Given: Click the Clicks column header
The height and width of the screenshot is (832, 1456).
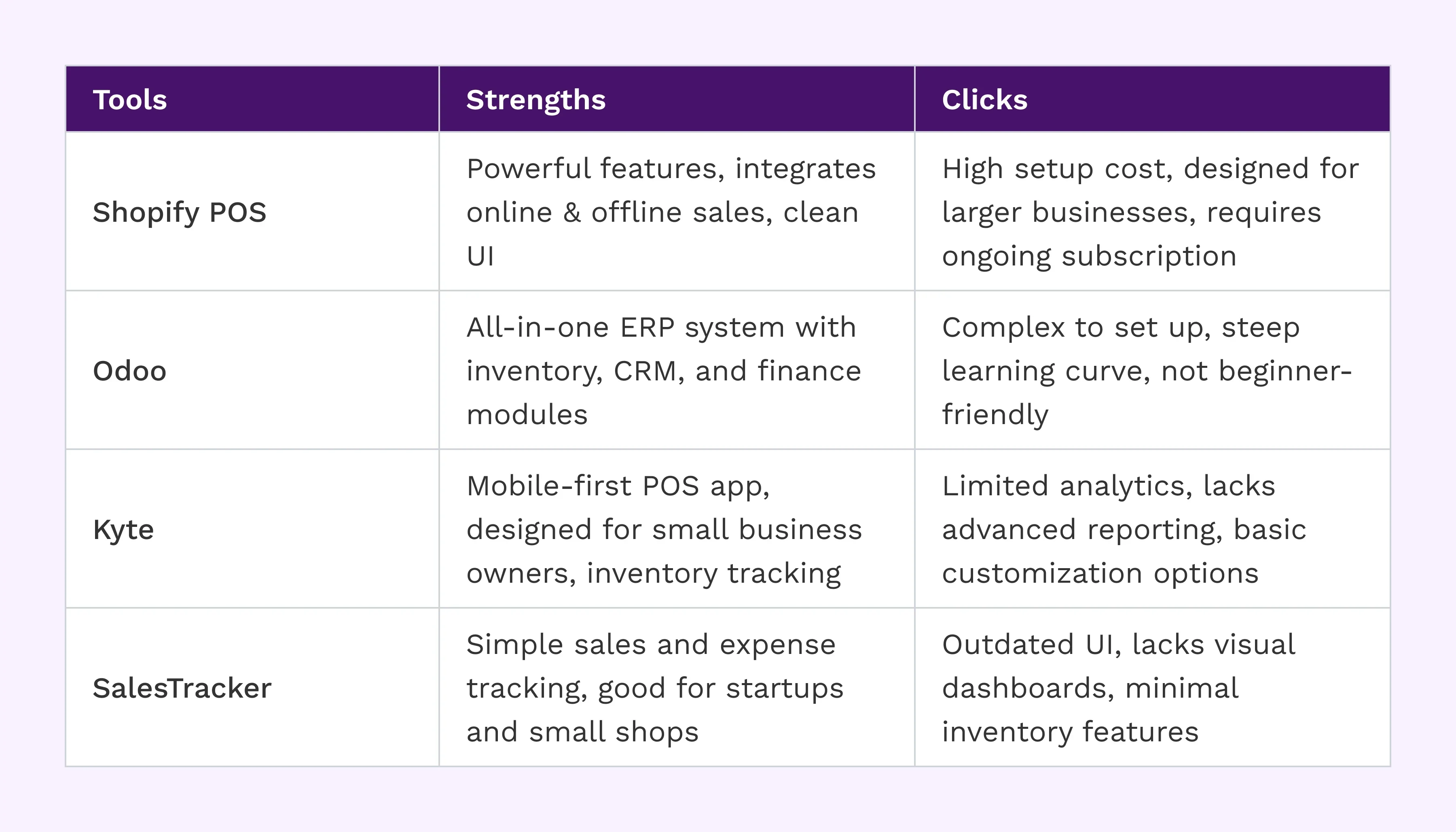Looking at the screenshot, I should [984, 100].
